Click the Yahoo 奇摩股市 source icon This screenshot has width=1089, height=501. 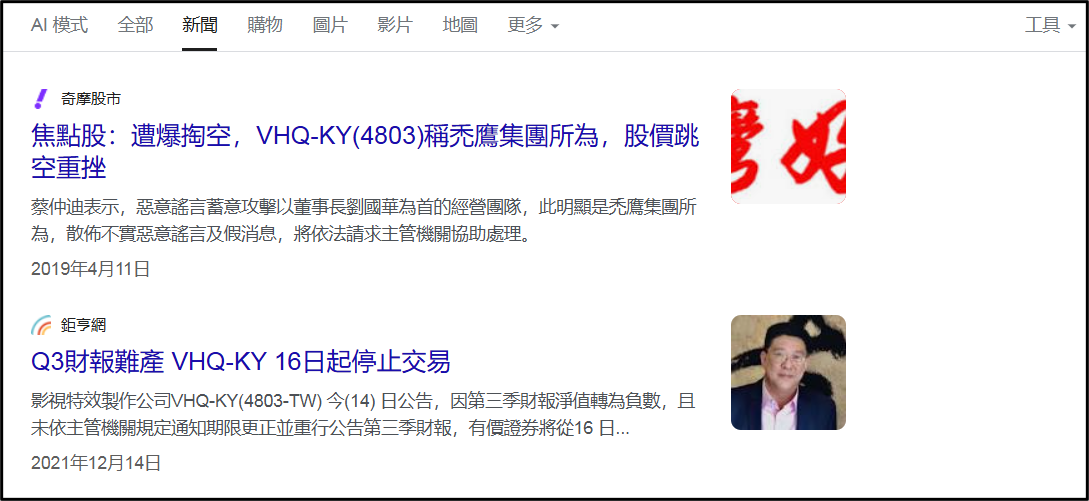click(x=41, y=99)
